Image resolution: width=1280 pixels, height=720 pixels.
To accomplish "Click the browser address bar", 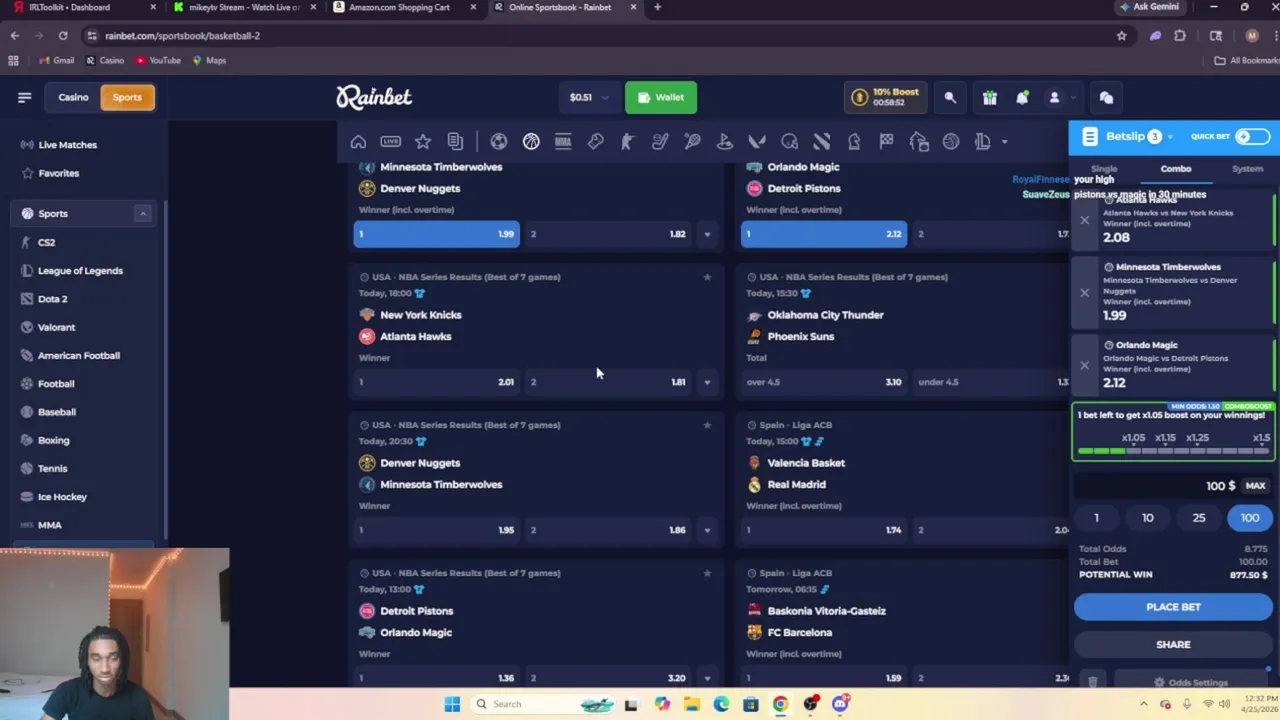I will coord(600,36).
